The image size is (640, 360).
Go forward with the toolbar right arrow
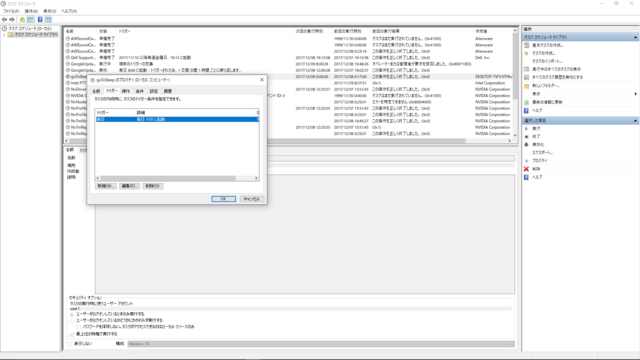(12, 20)
